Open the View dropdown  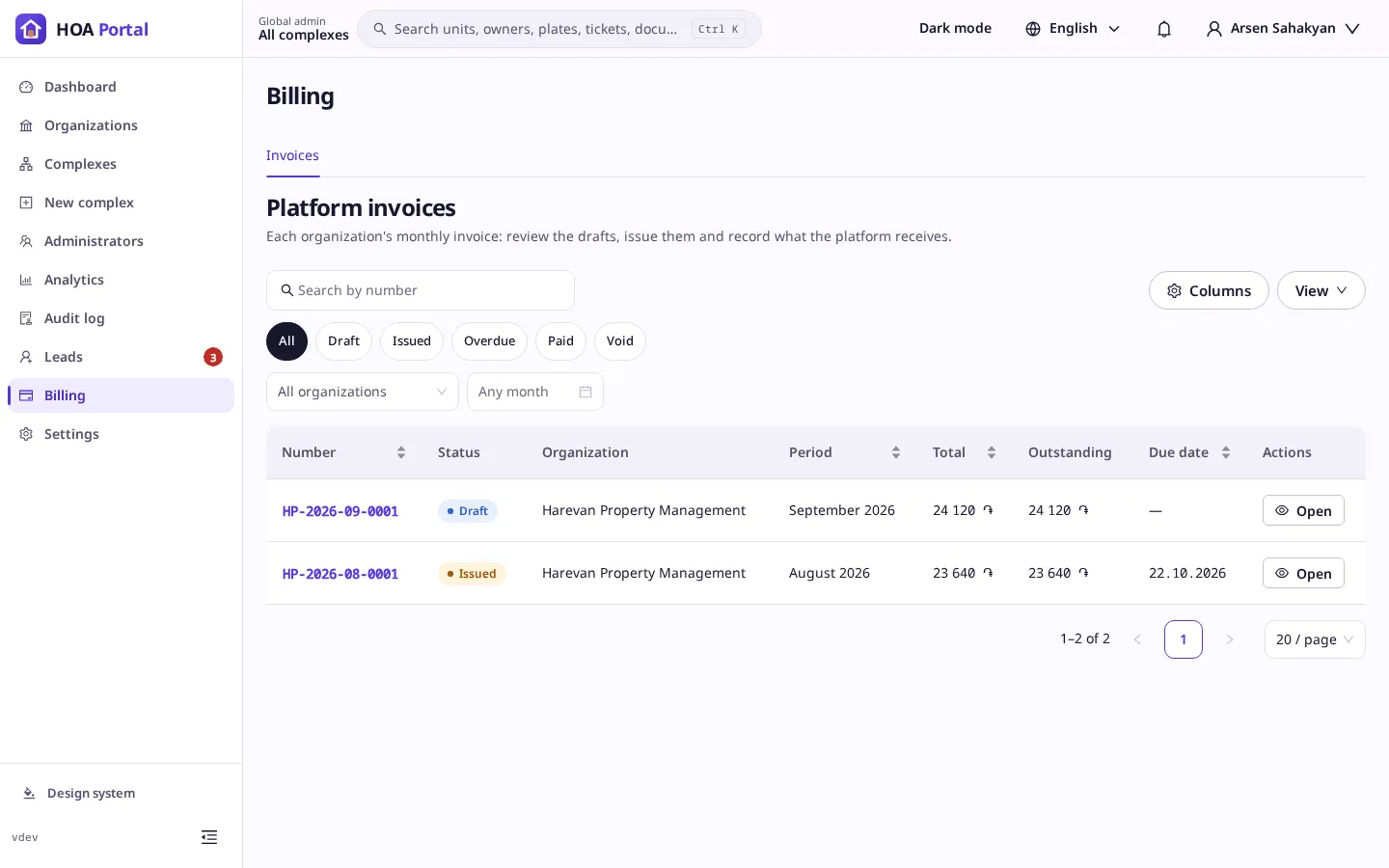click(1321, 290)
